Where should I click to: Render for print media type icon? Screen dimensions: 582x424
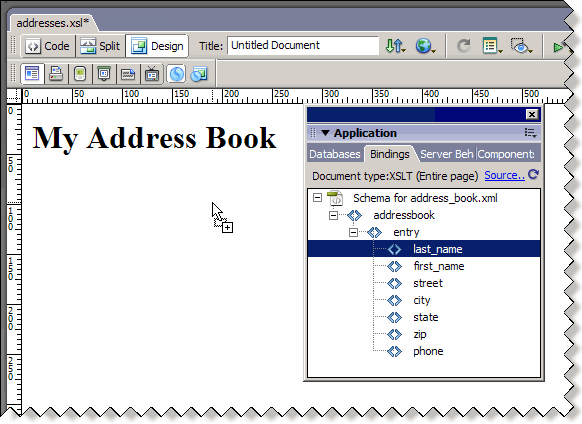tap(56, 74)
